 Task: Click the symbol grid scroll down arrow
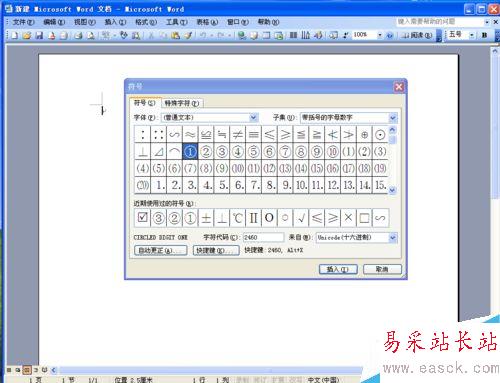point(392,190)
